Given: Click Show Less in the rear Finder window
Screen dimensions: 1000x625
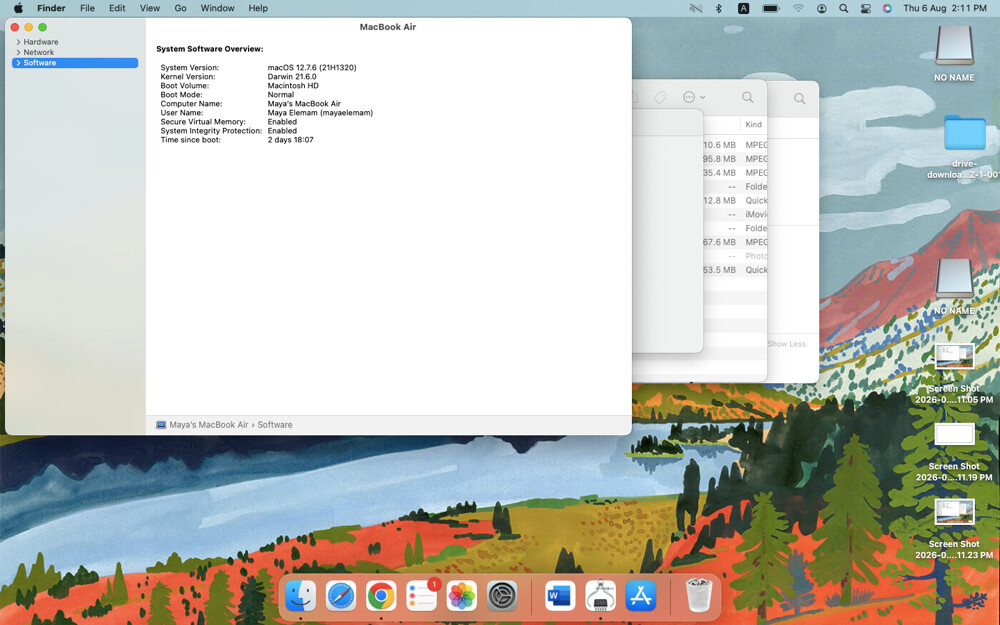Looking at the screenshot, I should 786,344.
